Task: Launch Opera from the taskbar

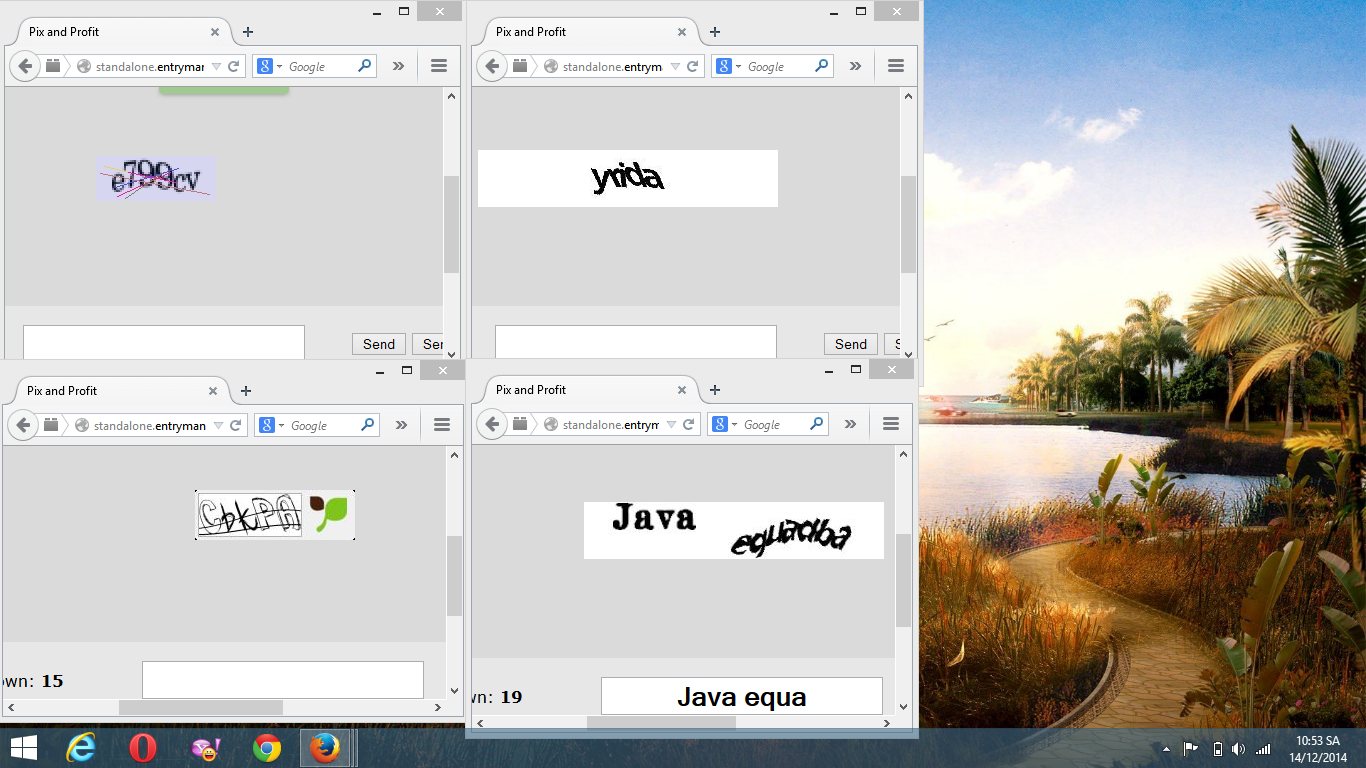Action: pos(143,748)
